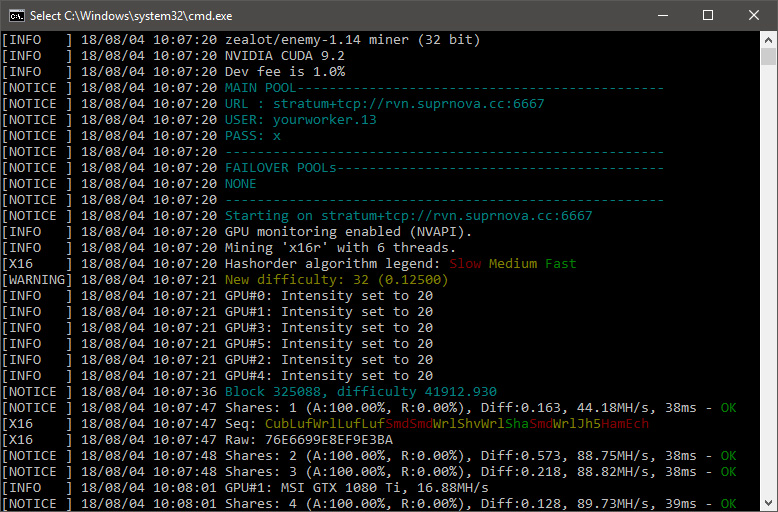Click the 'NVIDIA CUDA 9.2' line

coord(284,56)
